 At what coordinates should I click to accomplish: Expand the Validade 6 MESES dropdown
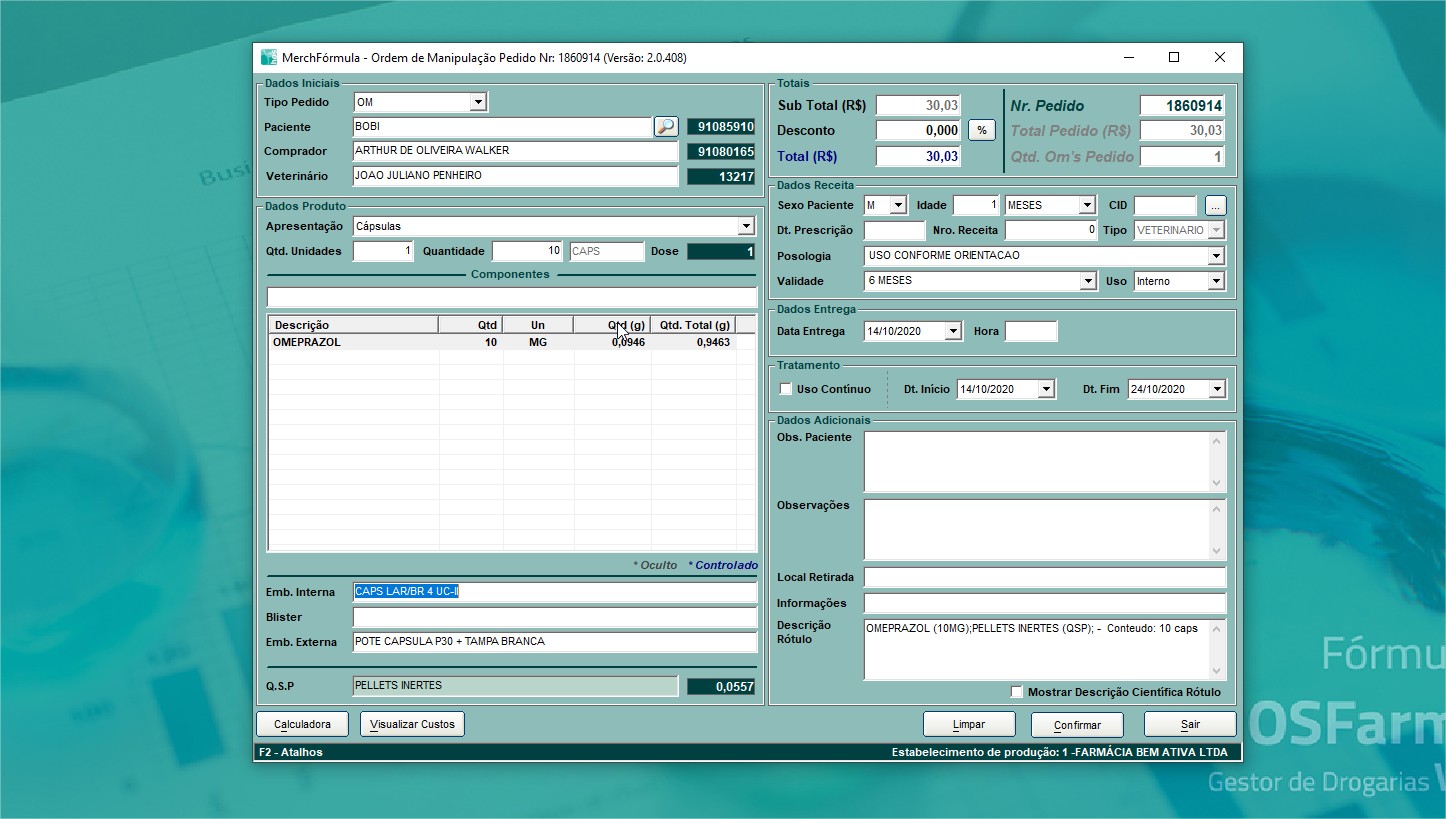click(1088, 282)
